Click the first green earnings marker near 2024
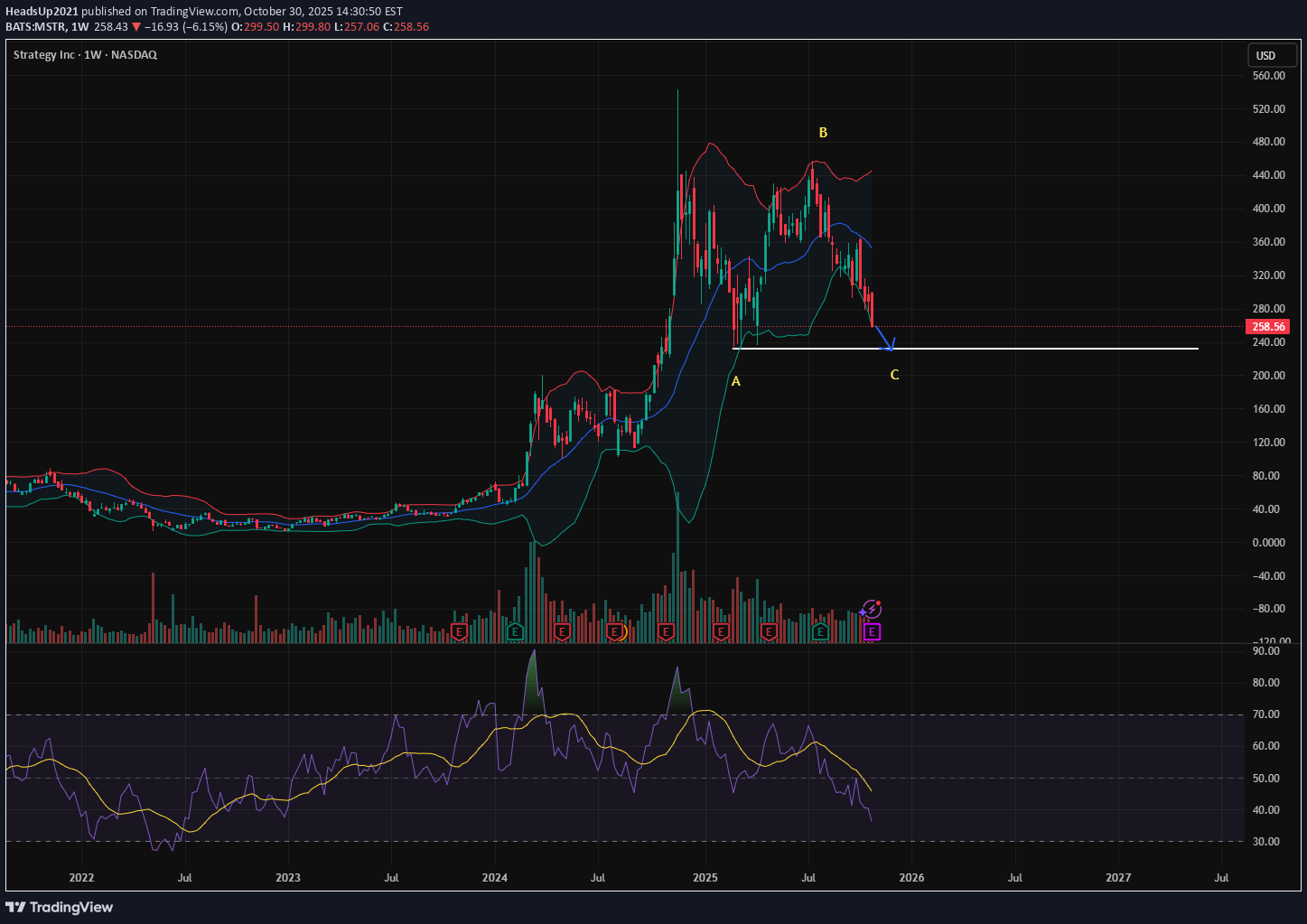 tap(515, 631)
